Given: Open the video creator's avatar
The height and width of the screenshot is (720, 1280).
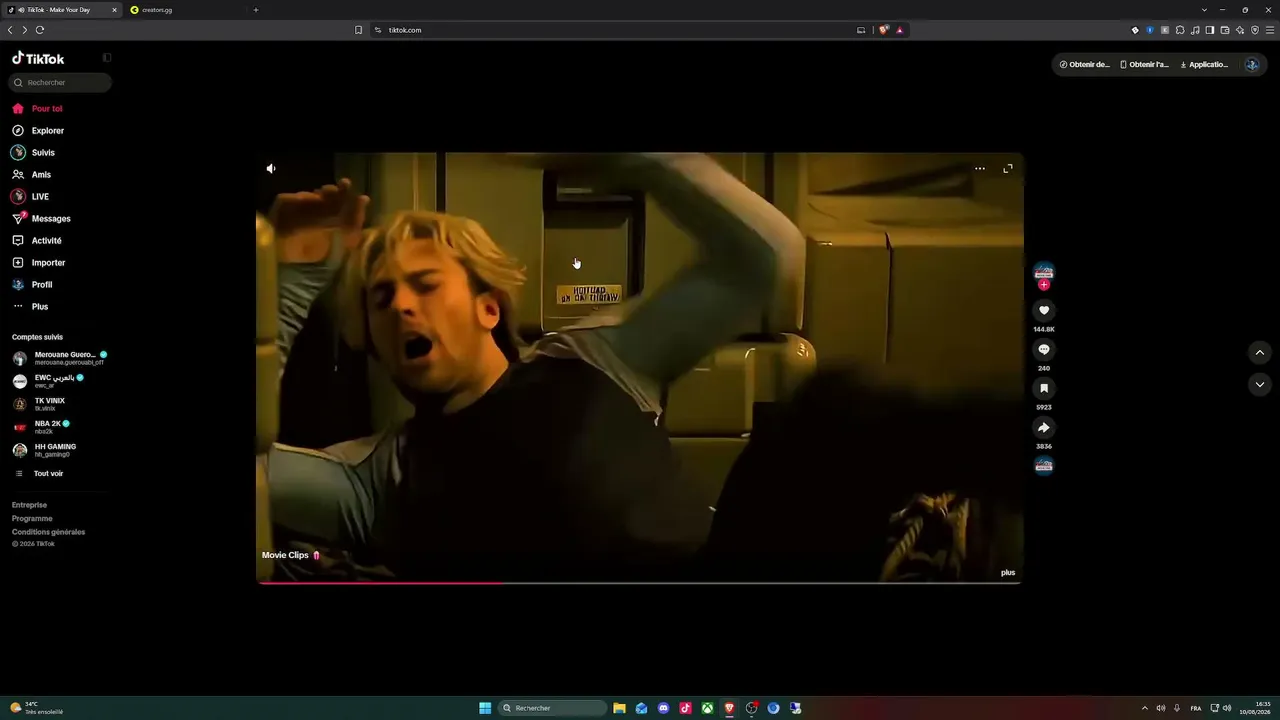Looking at the screenshot, I should [x=1044, y=272].
